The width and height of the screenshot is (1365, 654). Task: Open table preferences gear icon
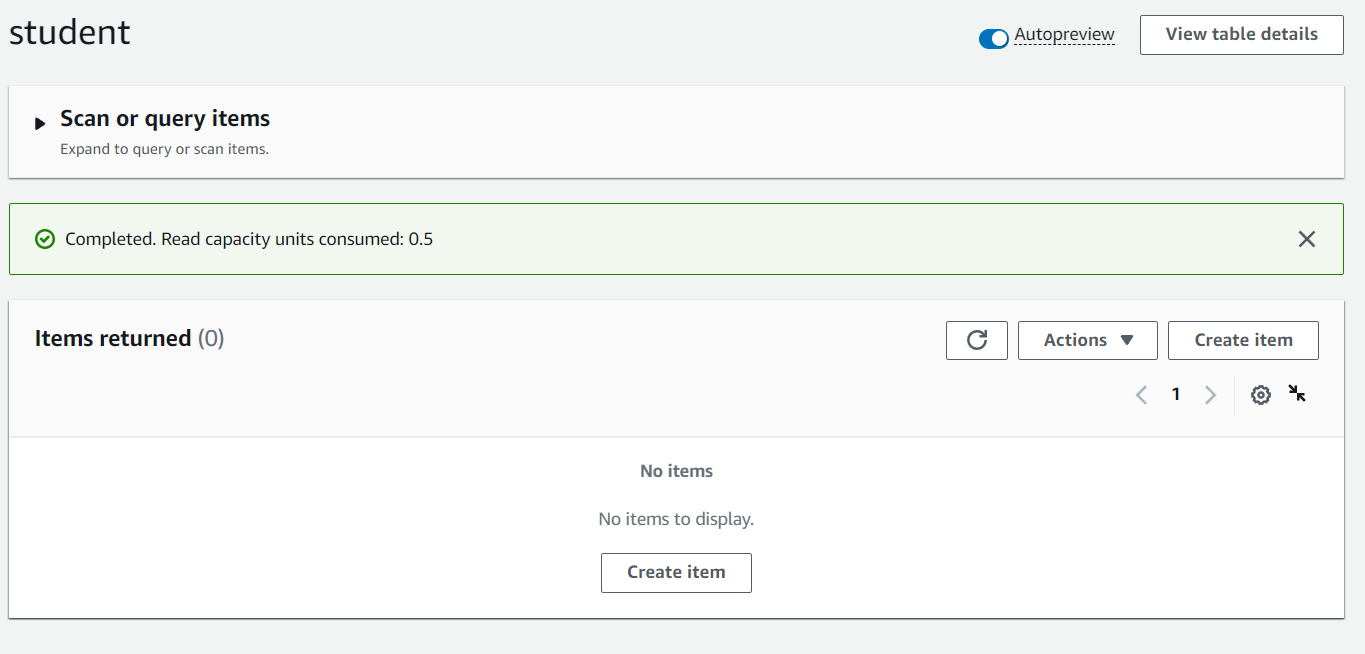pyautogui.click(x=1261, y=395)
